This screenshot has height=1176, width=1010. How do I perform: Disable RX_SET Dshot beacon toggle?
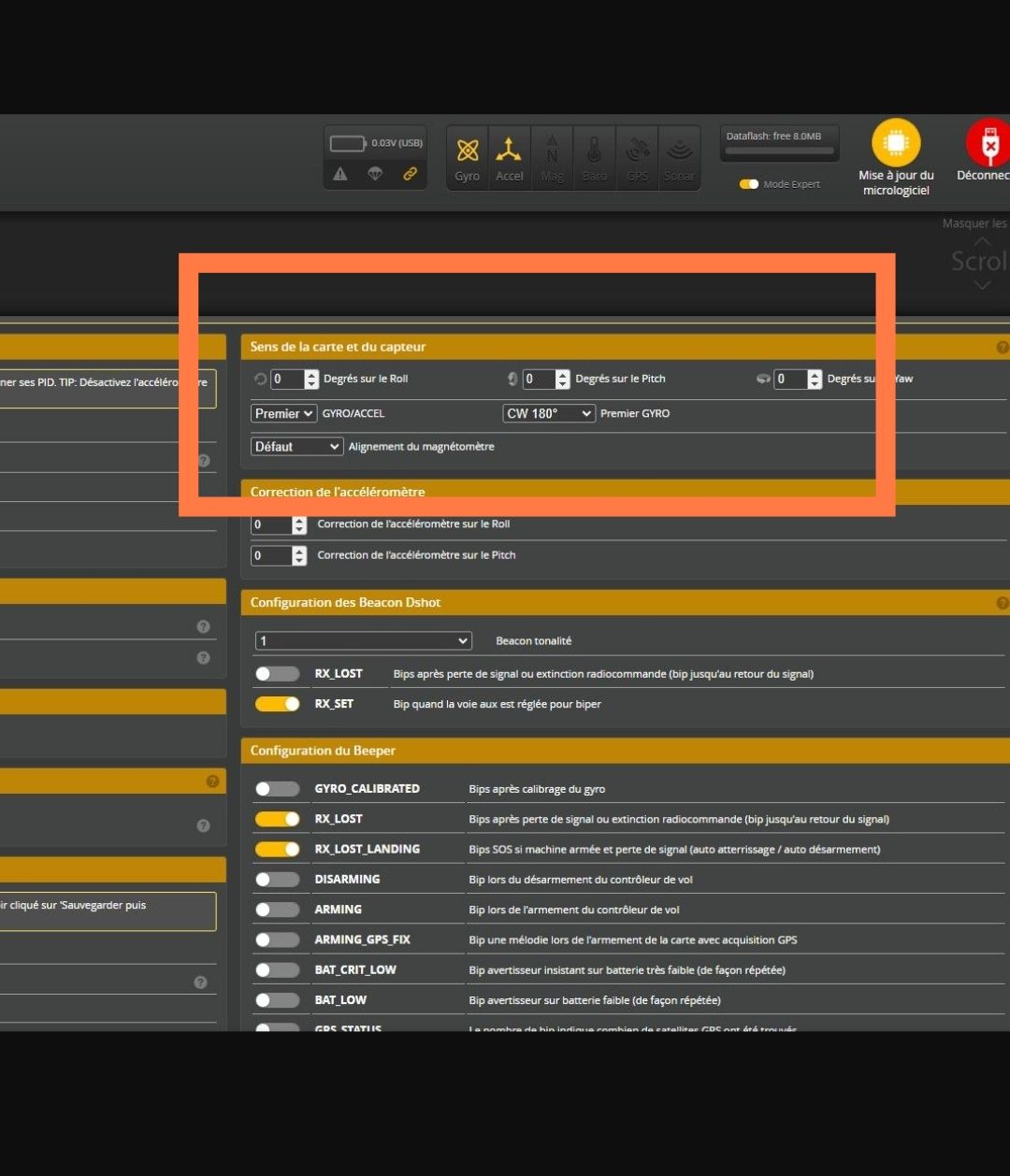point(277,704)
